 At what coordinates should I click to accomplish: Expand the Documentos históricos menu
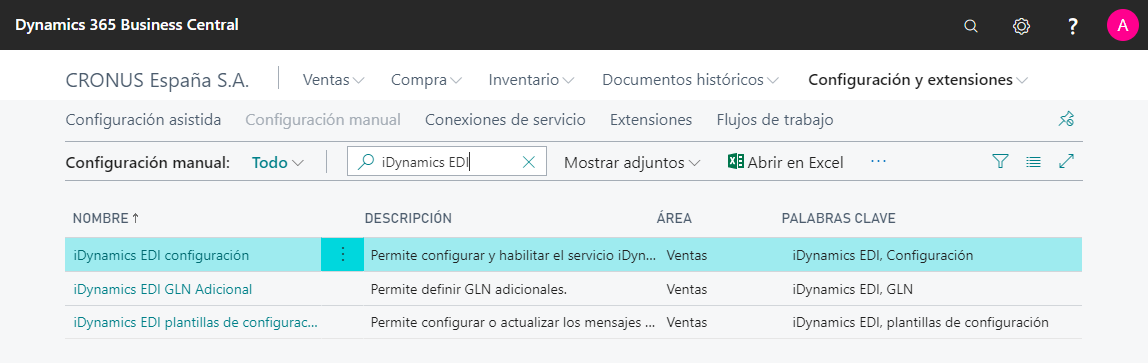click(690, 80)
